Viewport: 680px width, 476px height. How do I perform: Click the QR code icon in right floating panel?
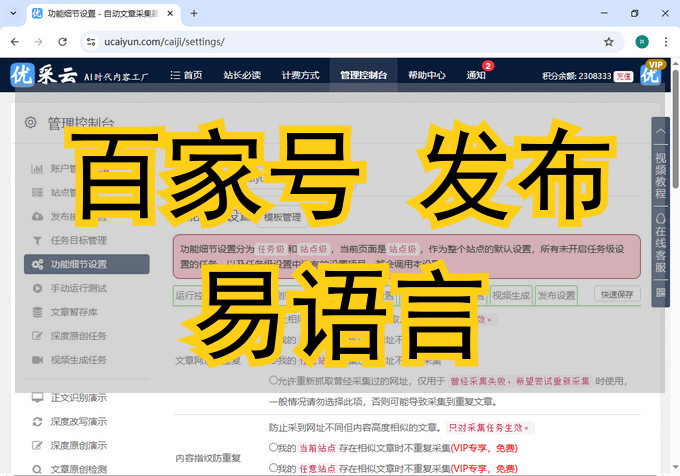[660, 293]
